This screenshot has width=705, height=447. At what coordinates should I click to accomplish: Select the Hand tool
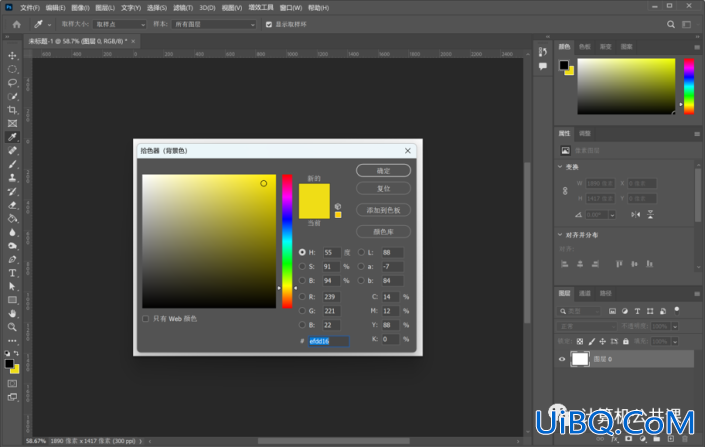(x=12, y=313)
